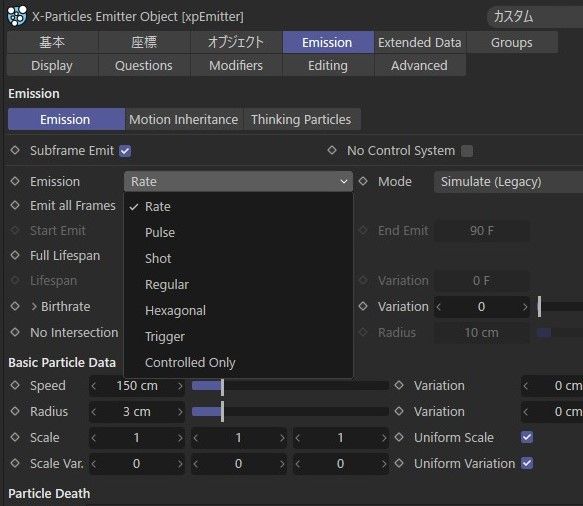Viewport: 583px width, 506px height.
Task: Switch to the Motion Inheritance sub-tab
Action: tap(184, 119)
